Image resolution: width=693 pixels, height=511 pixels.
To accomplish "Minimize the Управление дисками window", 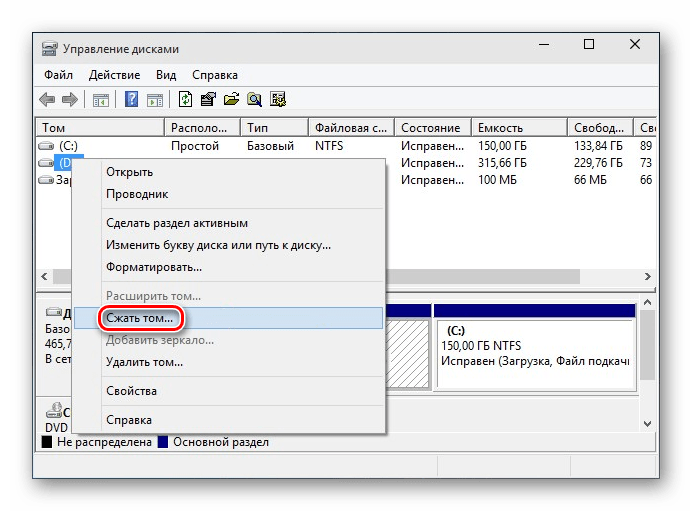I will pyautogui.click(x=544, y=44).
